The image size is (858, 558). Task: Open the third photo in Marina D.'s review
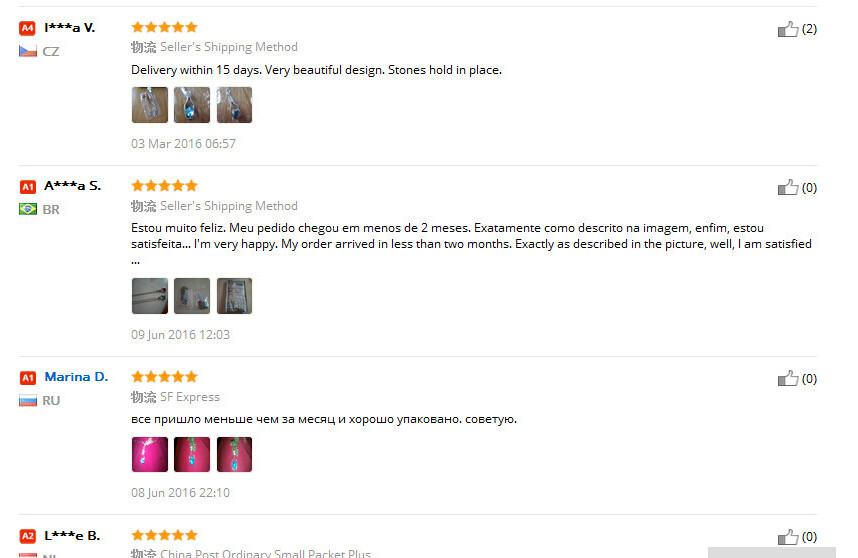click(234, 454)
